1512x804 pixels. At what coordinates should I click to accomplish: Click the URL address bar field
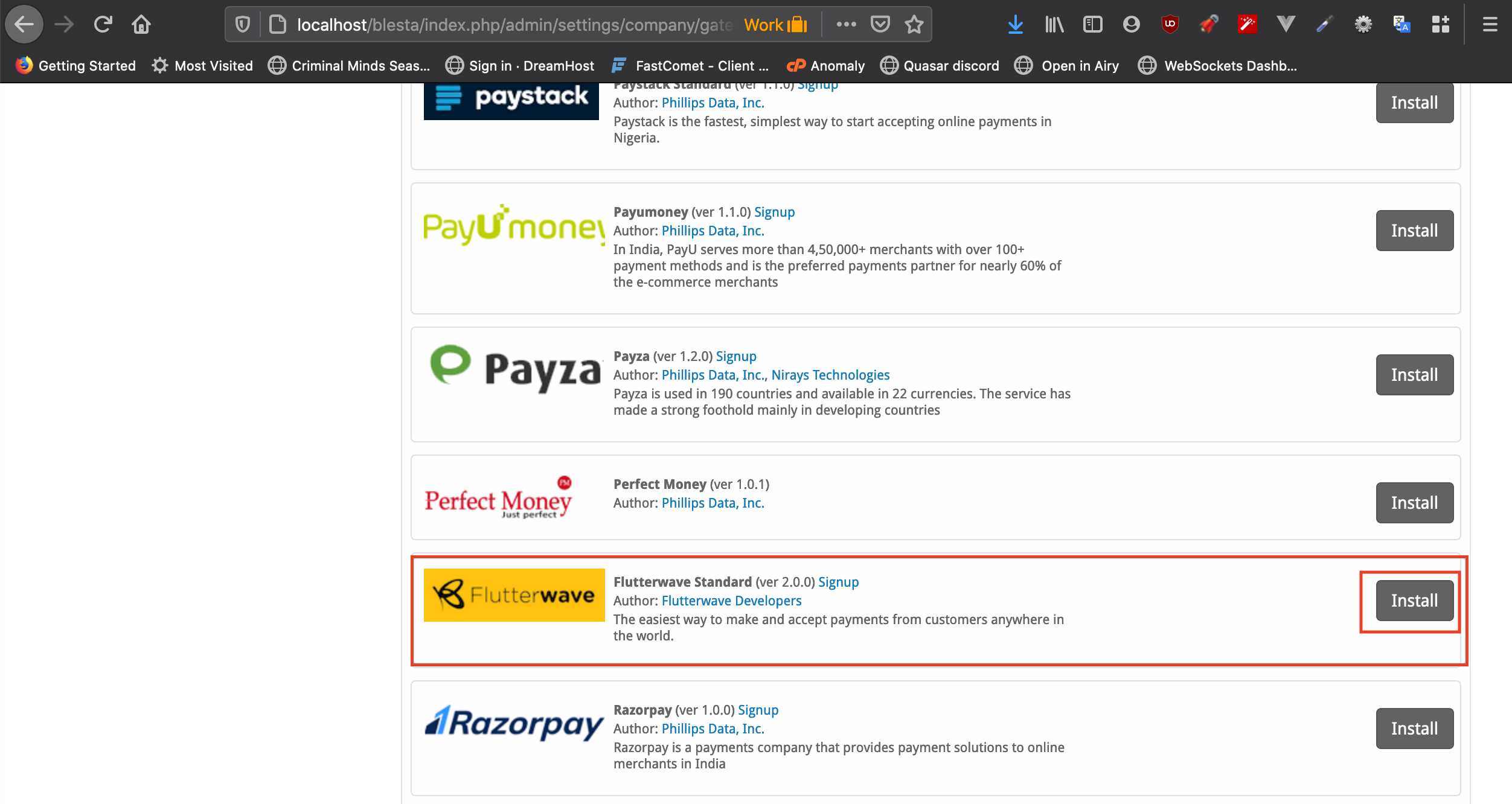coord(513,25)
